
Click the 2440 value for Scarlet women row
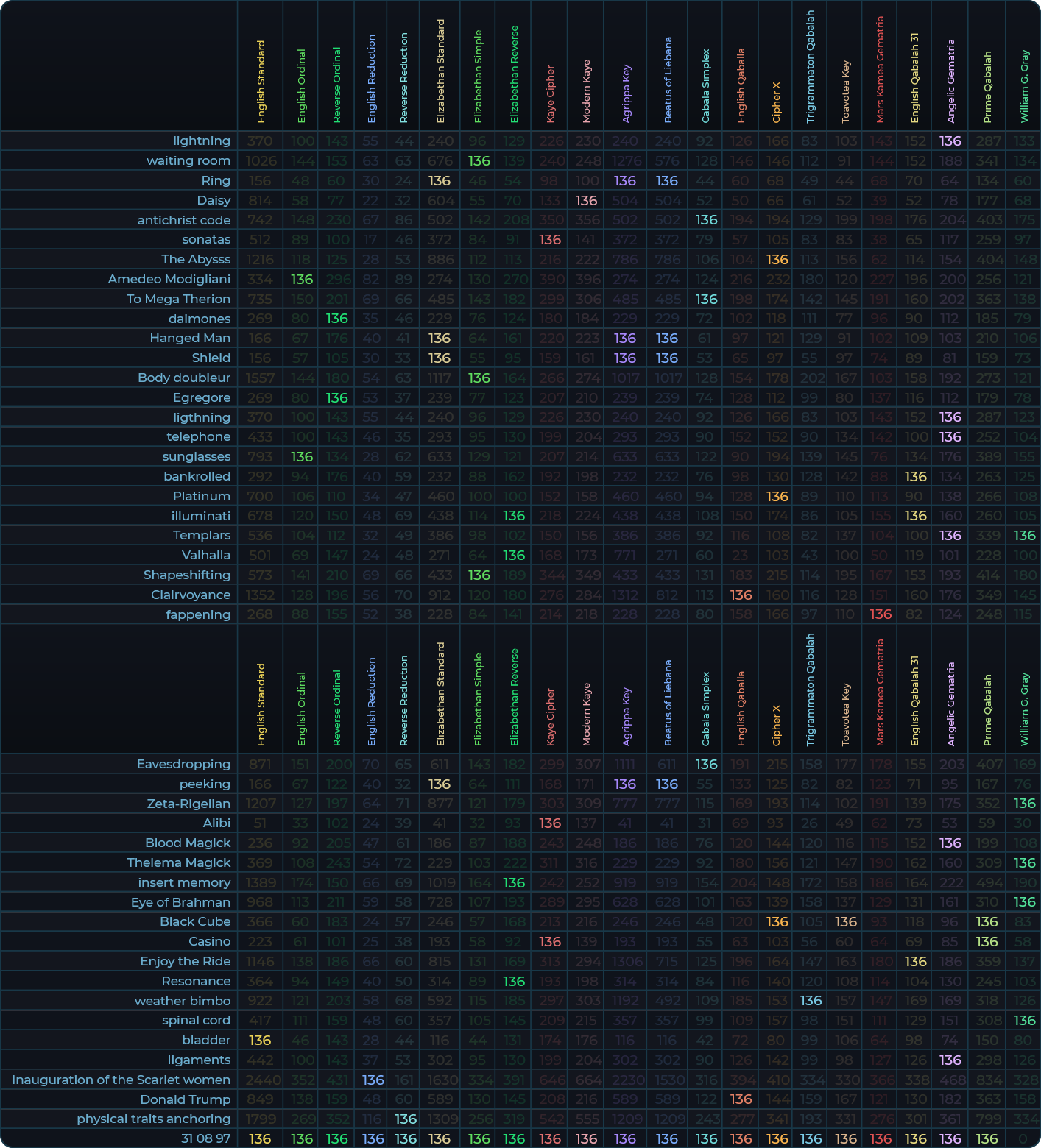[x=260, y=1080]
